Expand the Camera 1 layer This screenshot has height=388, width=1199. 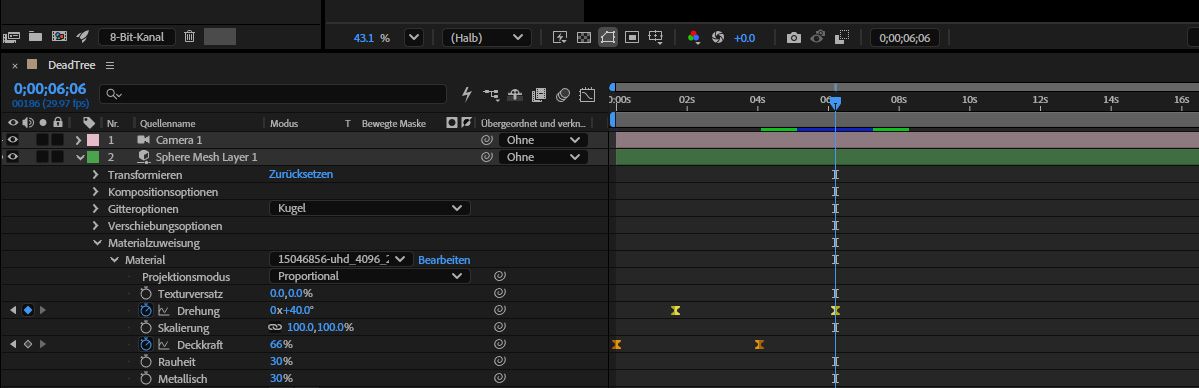click(78, 140)
